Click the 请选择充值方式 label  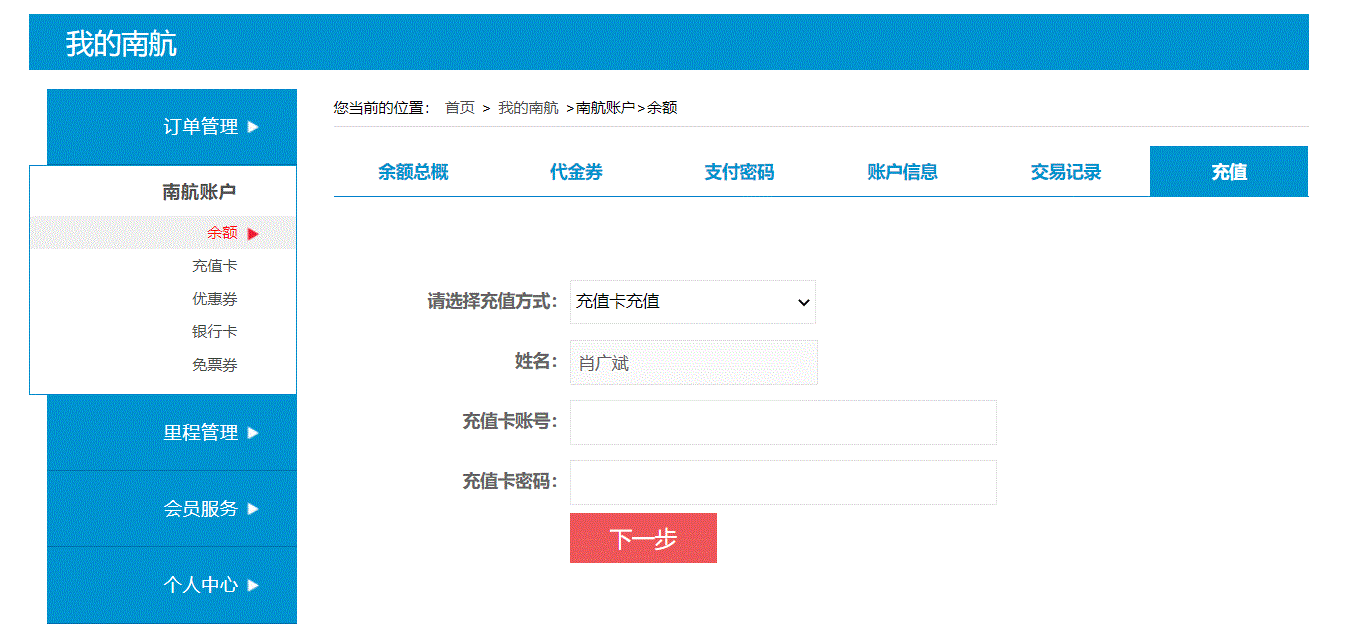(x=493, y=302)
